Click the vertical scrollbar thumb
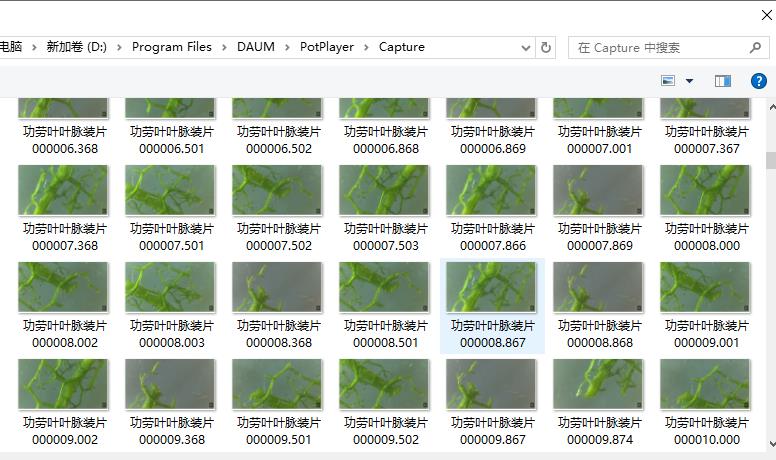The image size is (776, 460). (x=770, y=160)
